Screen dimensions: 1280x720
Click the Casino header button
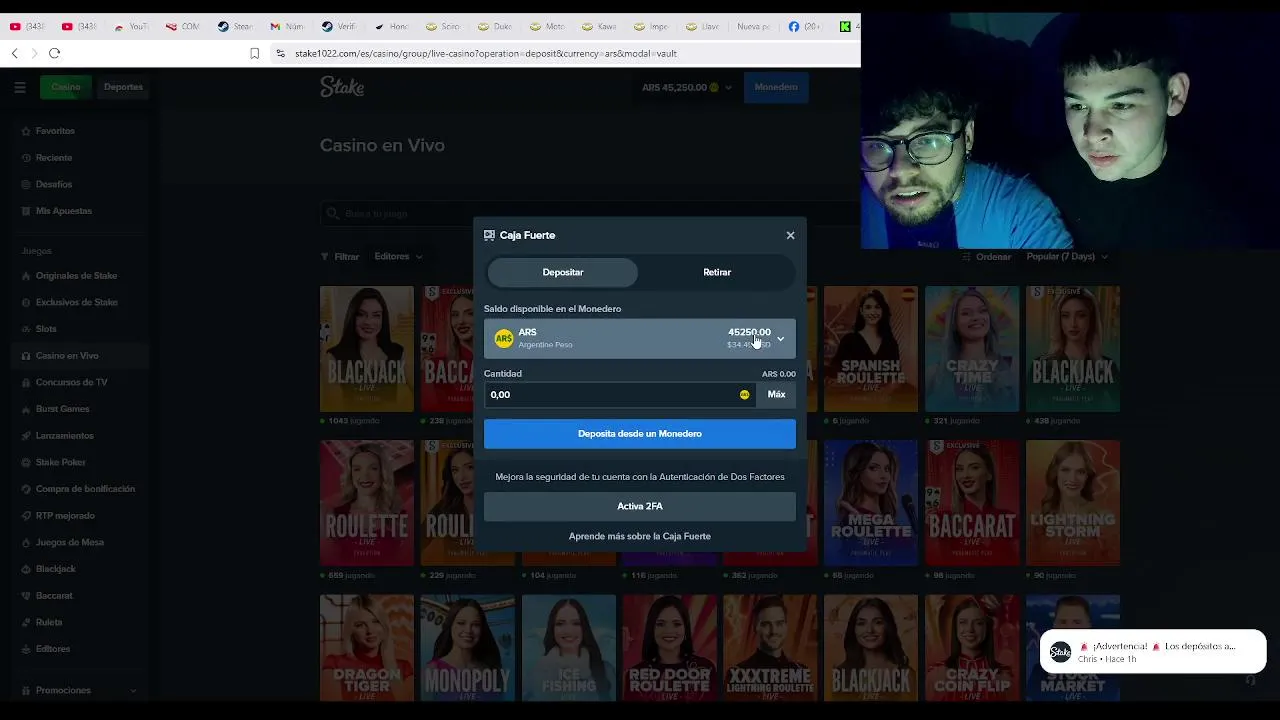[66, 87]
